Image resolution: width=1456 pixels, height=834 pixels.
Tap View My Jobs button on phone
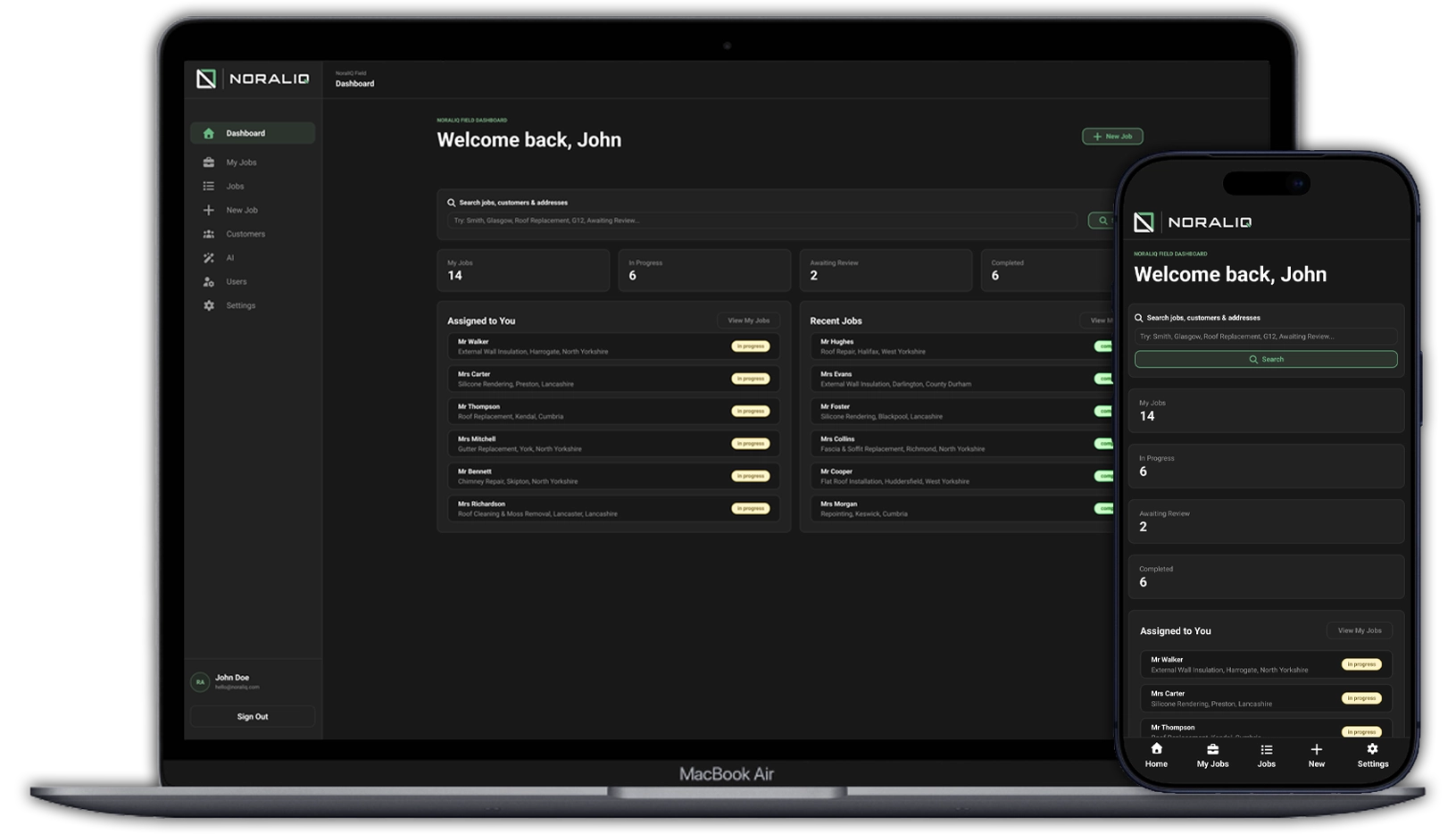pos(1359,630)
